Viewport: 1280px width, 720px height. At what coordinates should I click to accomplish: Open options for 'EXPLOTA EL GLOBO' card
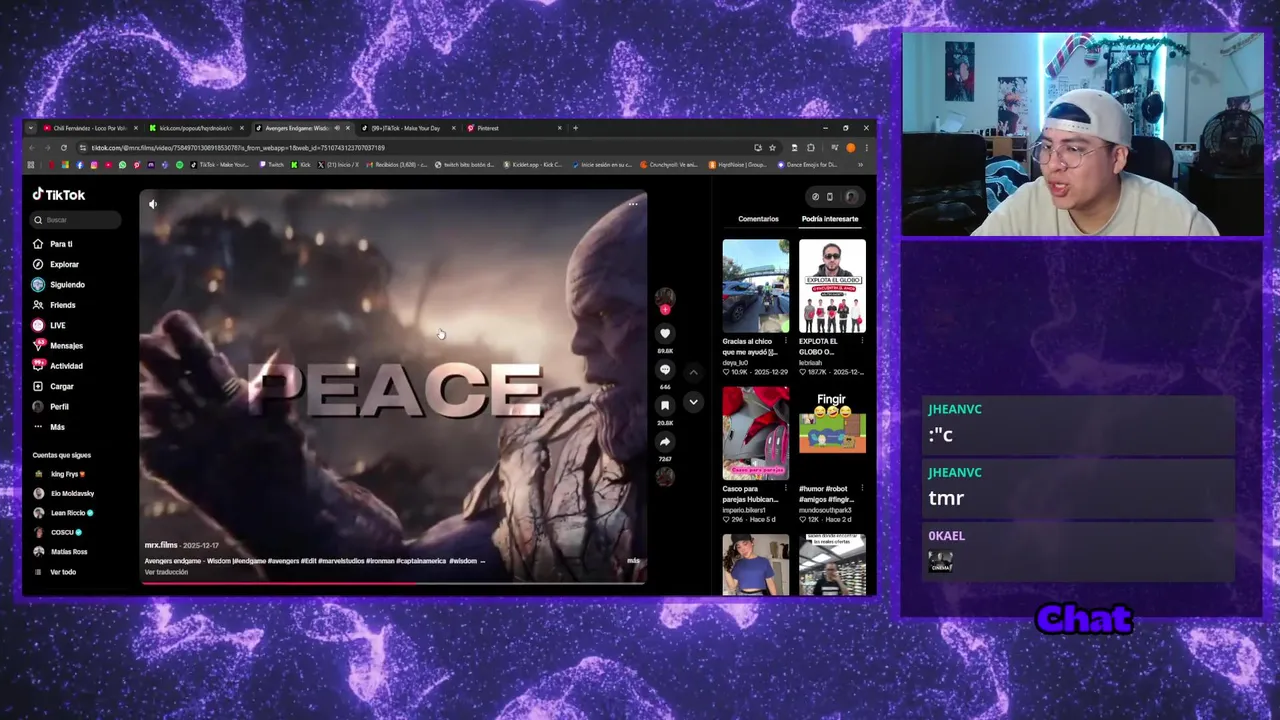click(862, 341)
